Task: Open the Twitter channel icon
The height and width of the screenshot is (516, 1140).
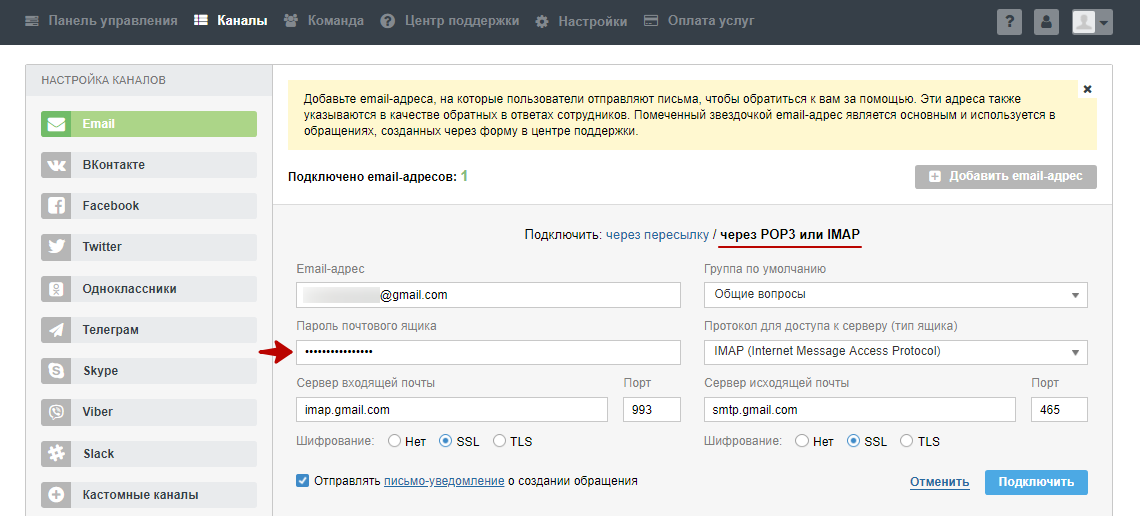Action: [x=56, y=247]
